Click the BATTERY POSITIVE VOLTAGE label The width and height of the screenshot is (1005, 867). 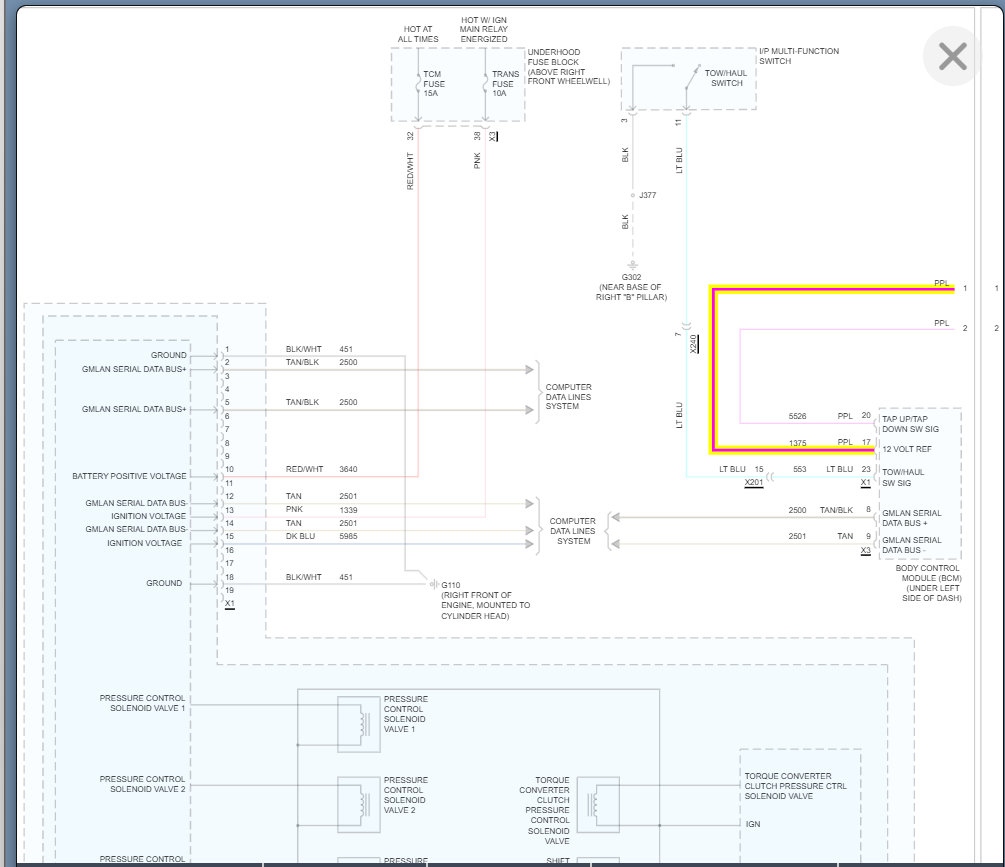pyautogui.click(x=129, y=476)
